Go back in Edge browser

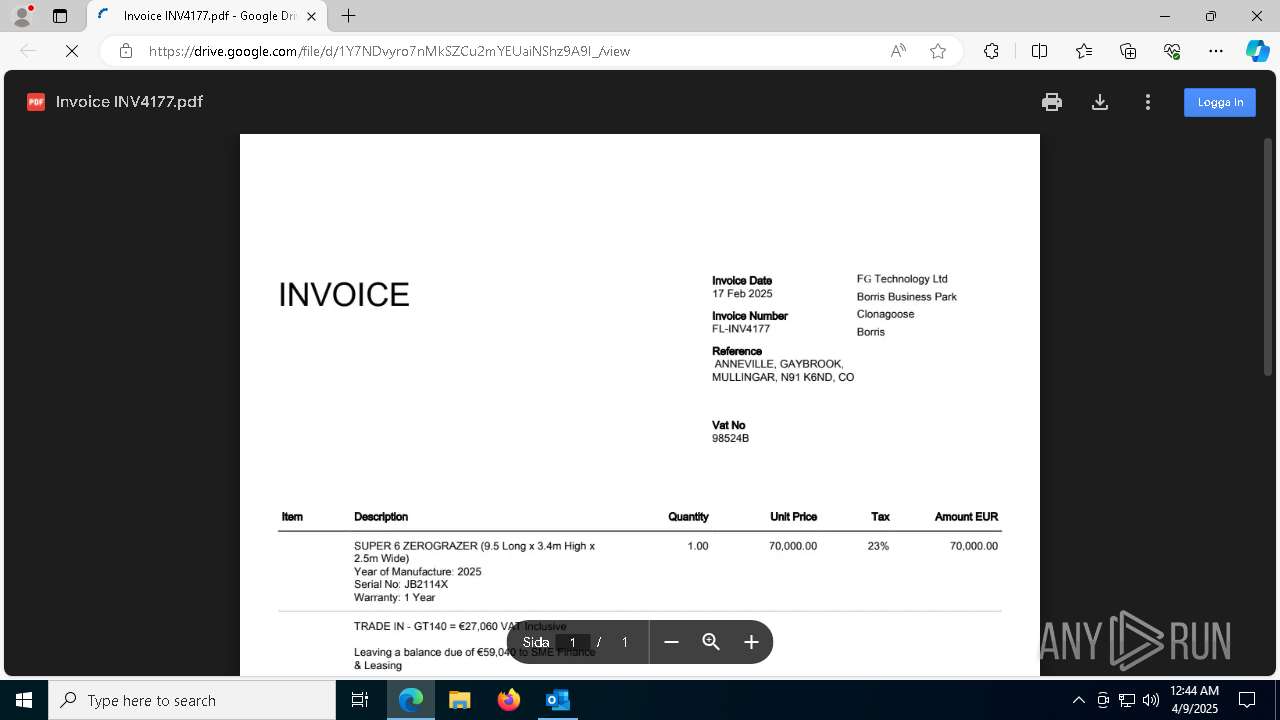[x=28, y=51]
